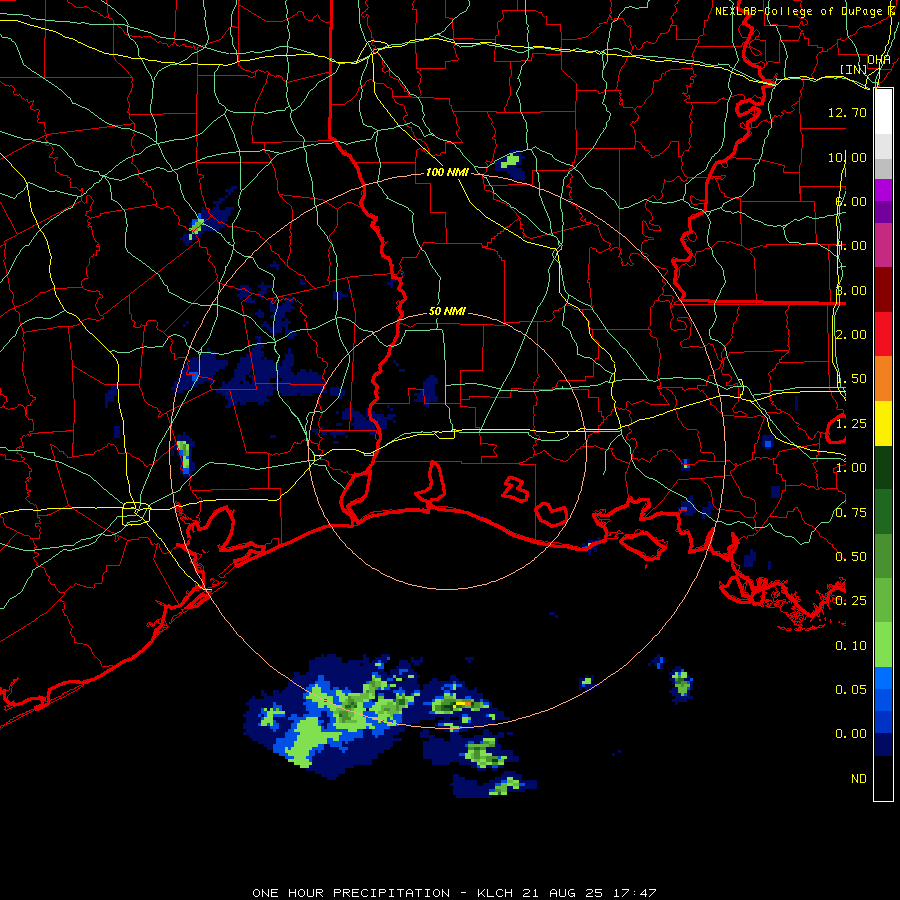Click the orange 1.50 legend swatch
Image resolution: width=900 pixels, height=900 pixels.
coord(883,378)
